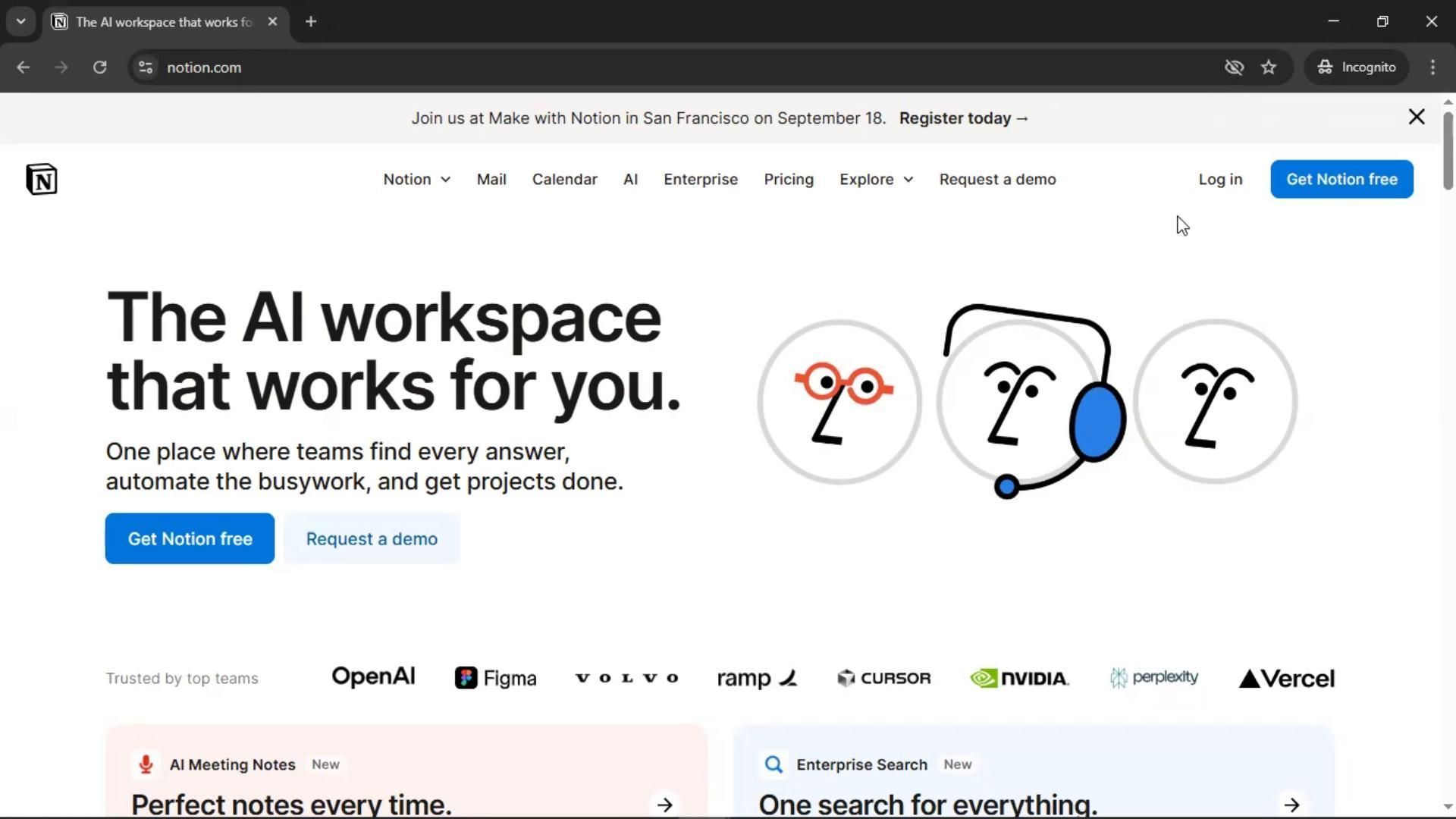Click the Notion logo icon
Image resolution: width=1456 pixels, height=819 pixels.
[x=42, y=180]
